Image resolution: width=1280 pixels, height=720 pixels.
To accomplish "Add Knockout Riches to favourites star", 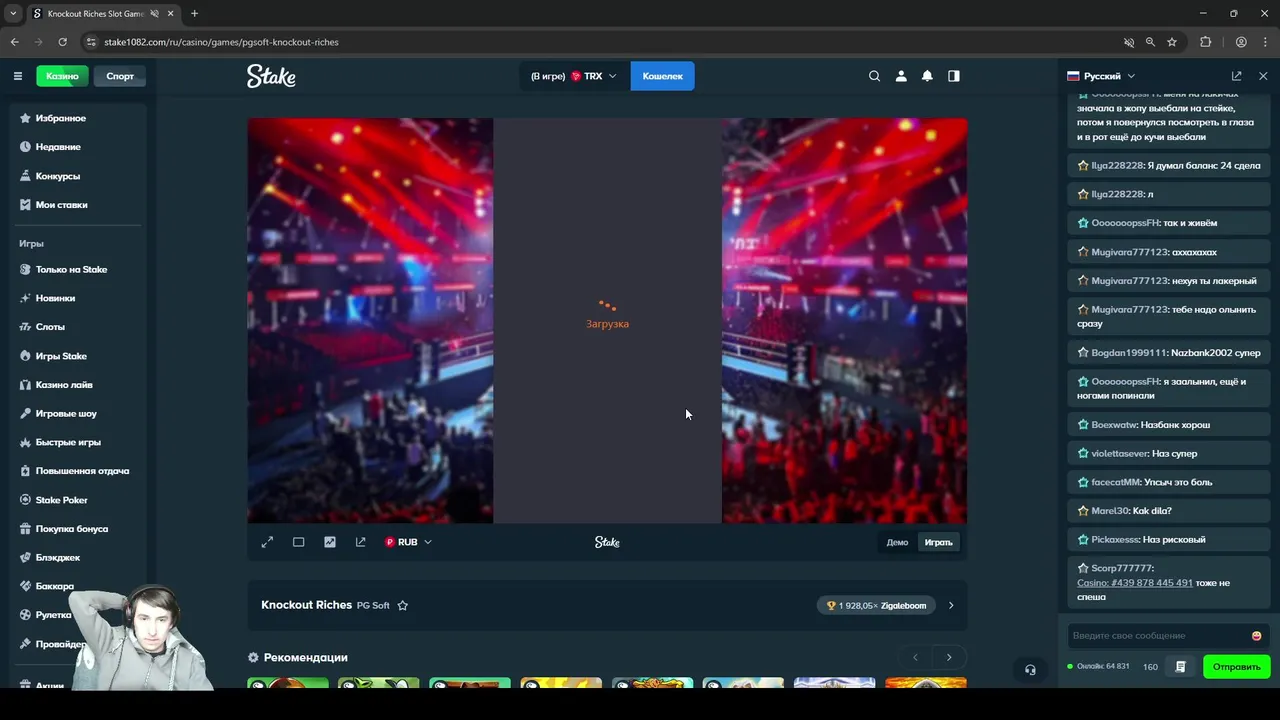I will pyautogui.click(x=403, y=605).
